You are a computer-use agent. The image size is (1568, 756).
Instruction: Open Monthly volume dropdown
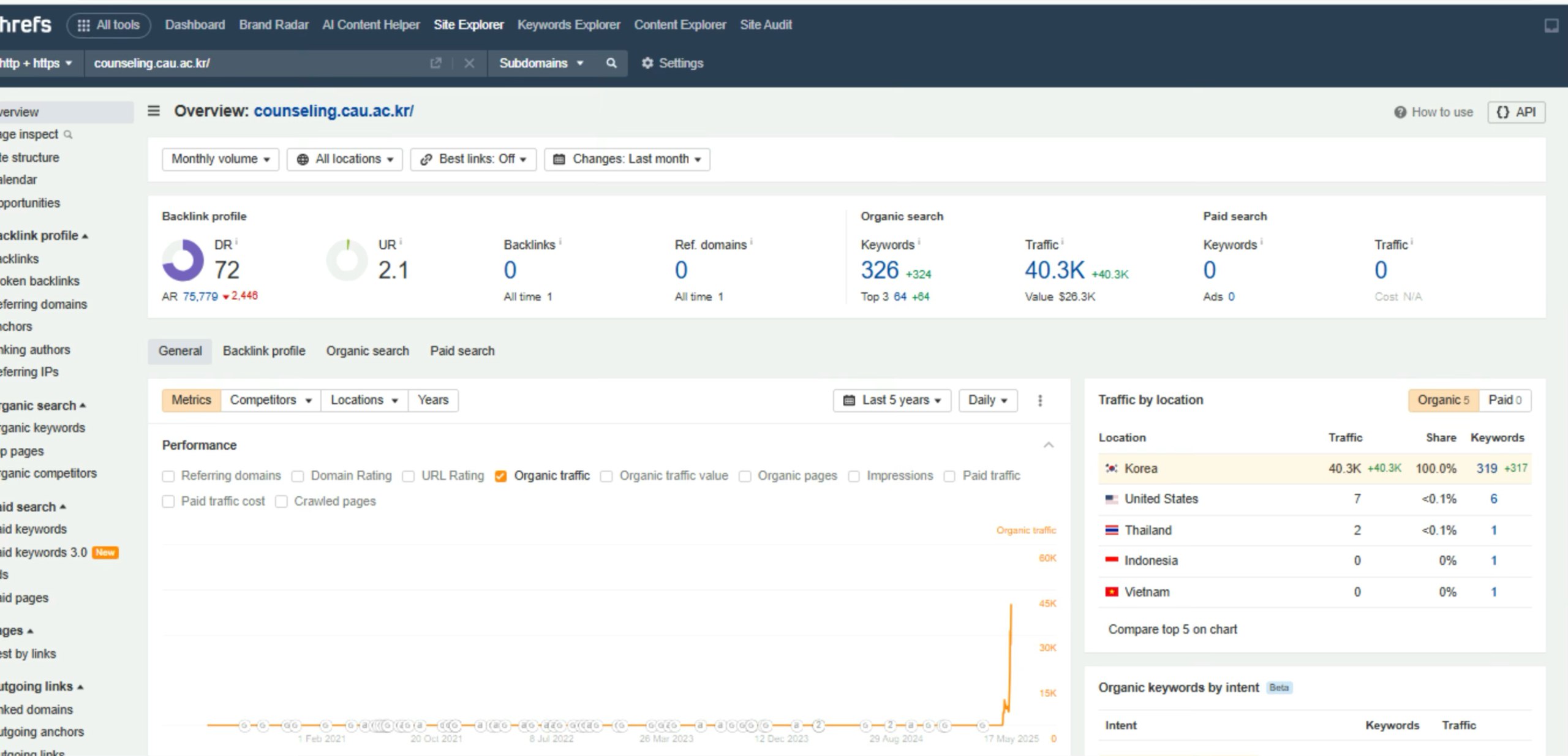click(x=220, y=159)
